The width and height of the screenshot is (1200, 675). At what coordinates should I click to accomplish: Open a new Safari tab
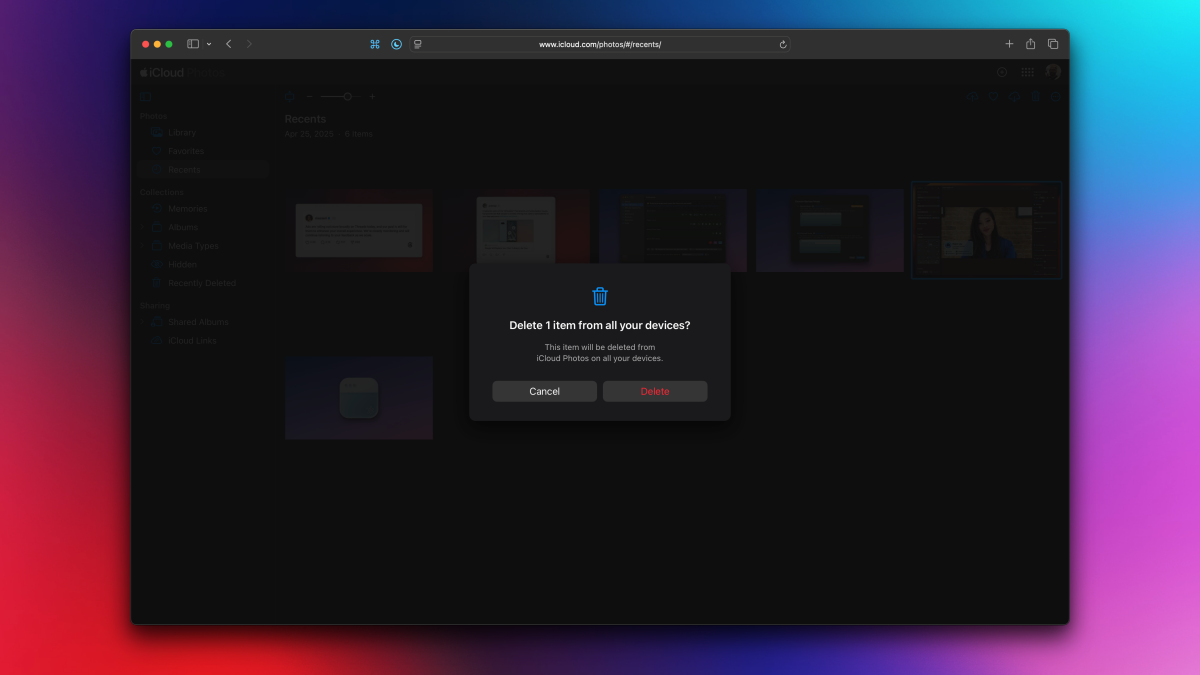coord(1009,44)
